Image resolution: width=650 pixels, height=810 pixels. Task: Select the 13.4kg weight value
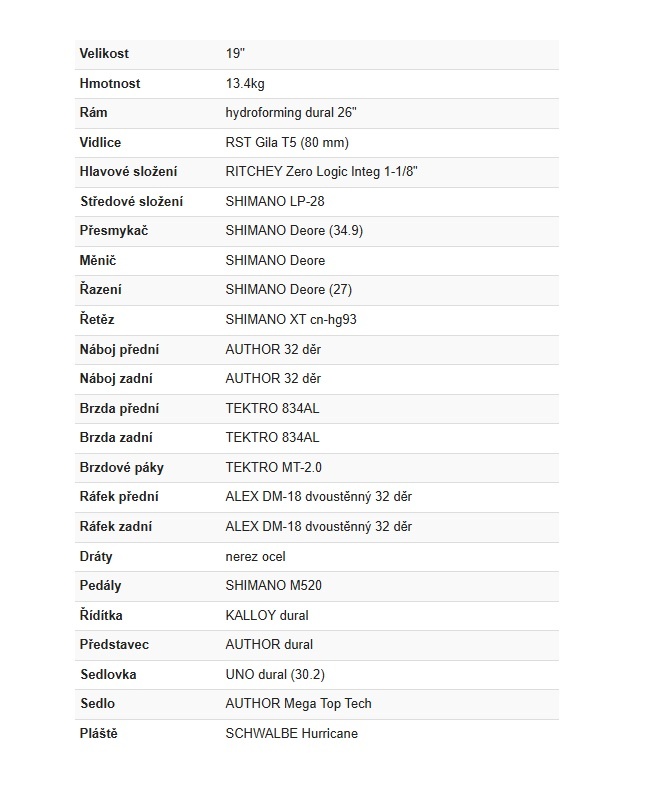(x=245, y=84)
